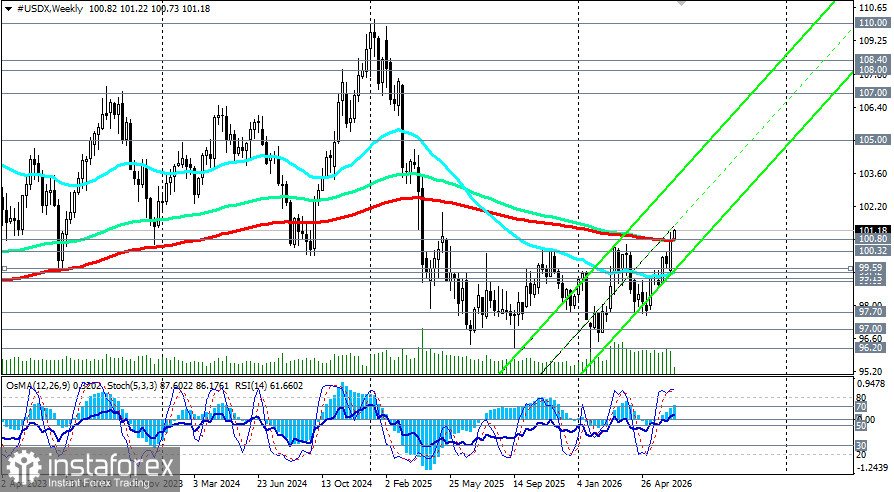Viewport: 894px width, 492px height.
Task: Click the 95.20 axis value
Action: point(873,371)
